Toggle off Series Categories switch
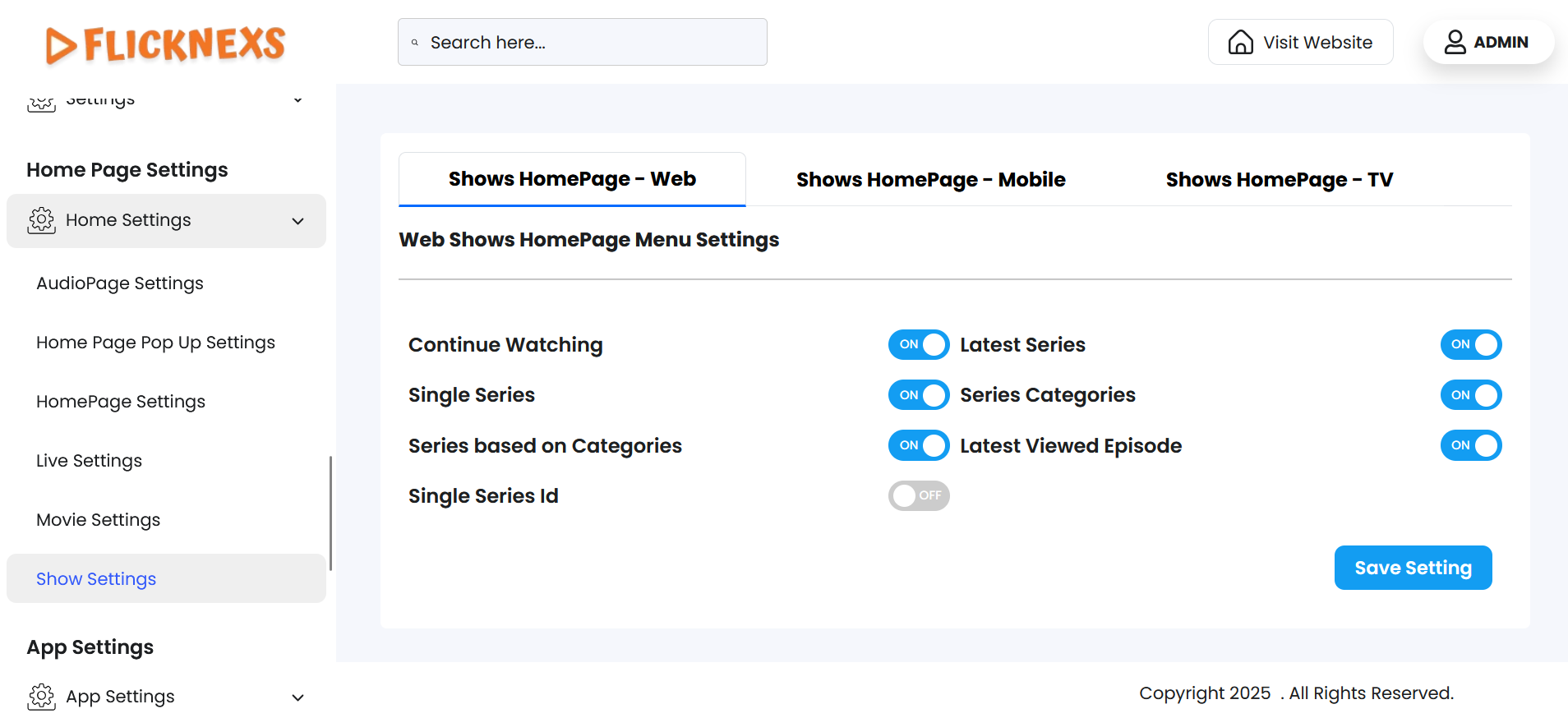 point(1470,395)
